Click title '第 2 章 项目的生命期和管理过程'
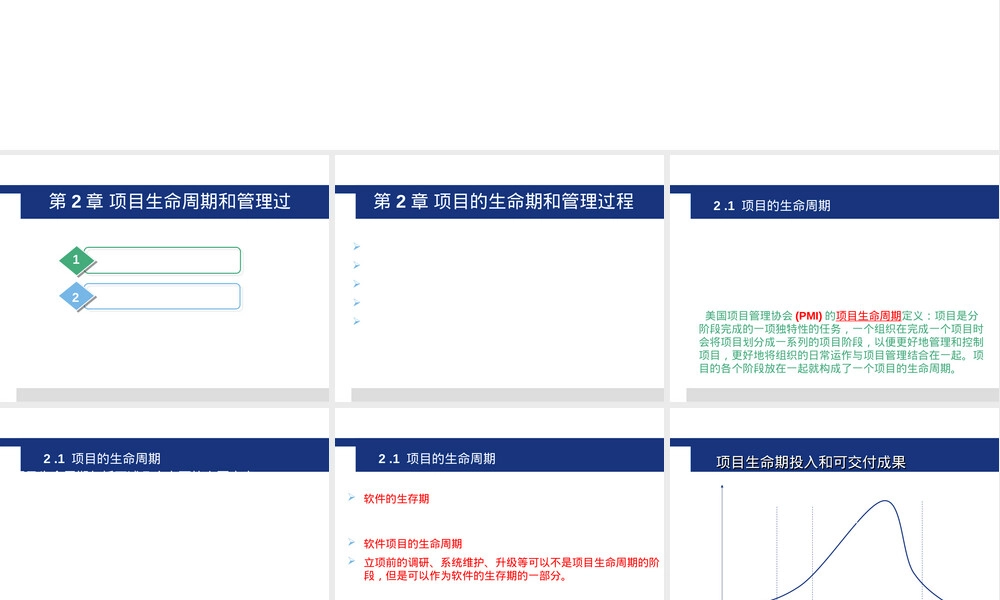The height and width of the screenshot is (600, 1000). coord(503,201)
